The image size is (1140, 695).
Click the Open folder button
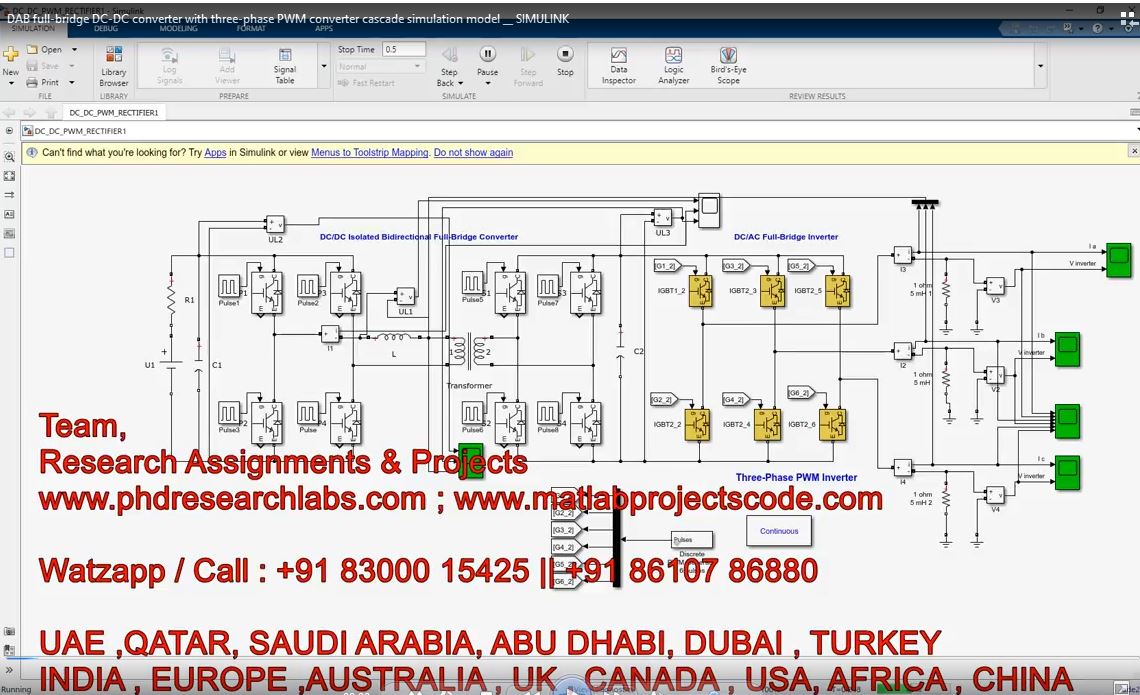pos(44,49)
